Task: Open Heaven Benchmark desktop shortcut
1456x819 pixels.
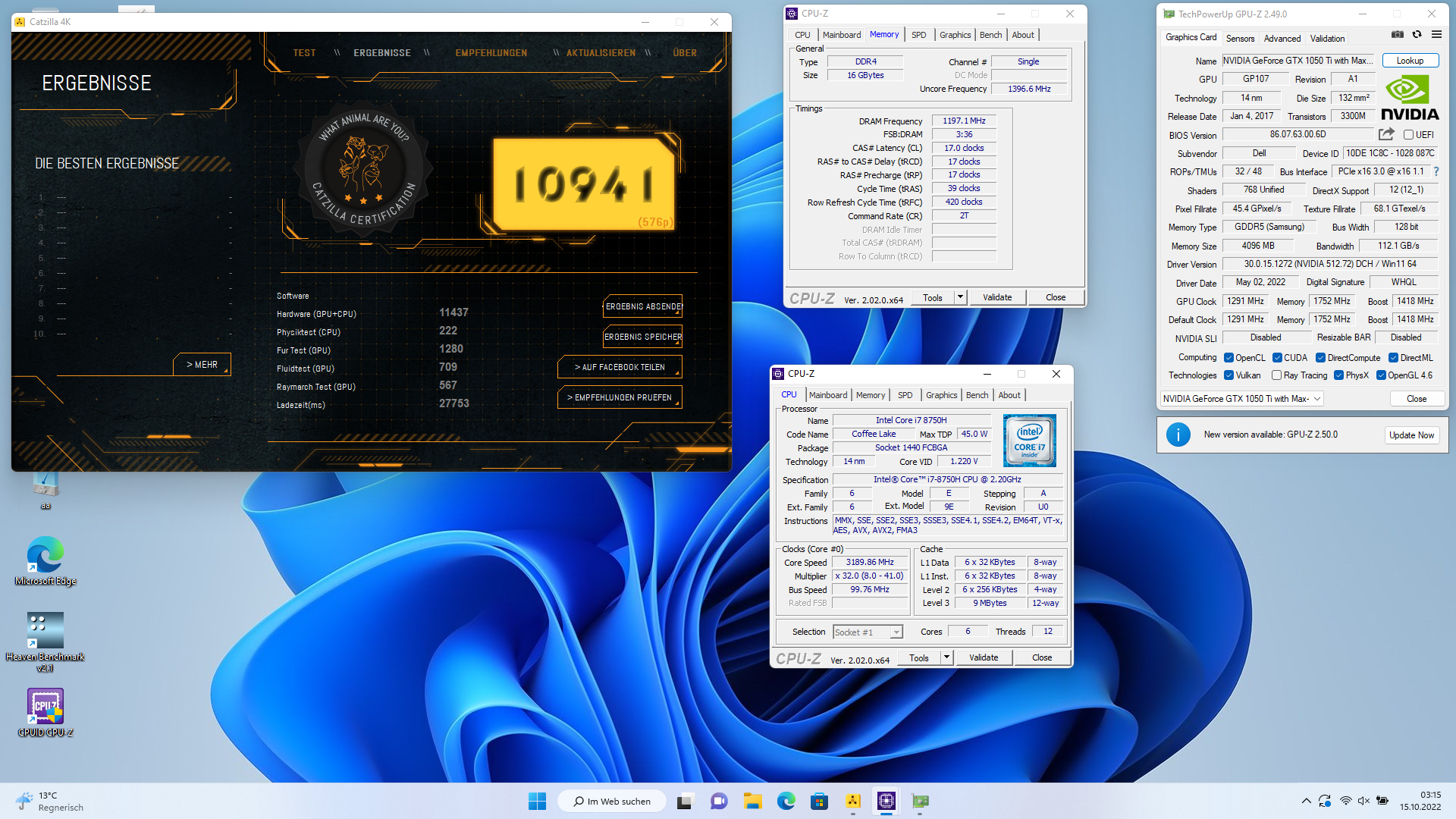Action: tap(45, 642)
